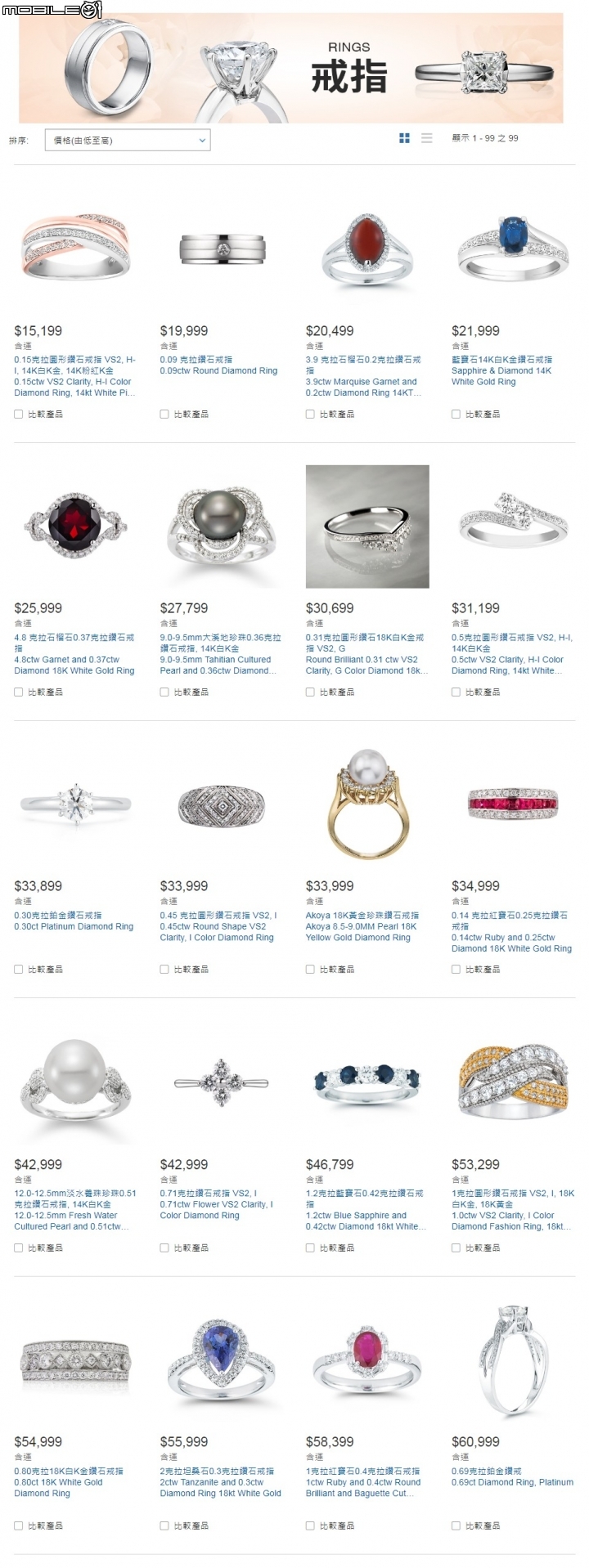This screenshot has width=589, height=1568.
Task: Tick compare checkbox for $21,999 sapphire ring
Action: pyautogui.click(x=456, y=414)
